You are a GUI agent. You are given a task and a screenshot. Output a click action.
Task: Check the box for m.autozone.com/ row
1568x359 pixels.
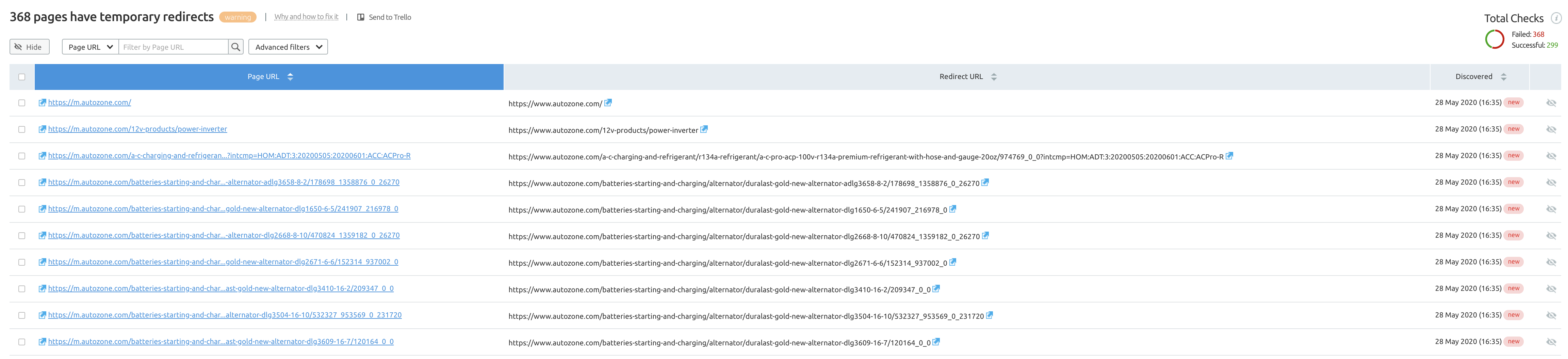click(x=22, y=103)
